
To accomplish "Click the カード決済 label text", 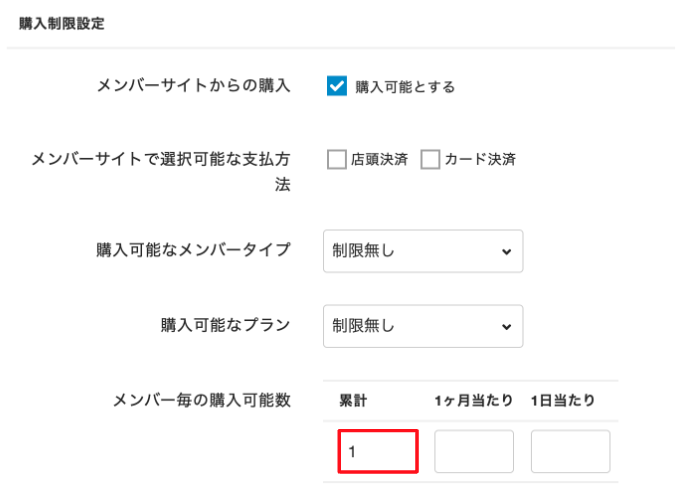I will click(x=480, y=160).
